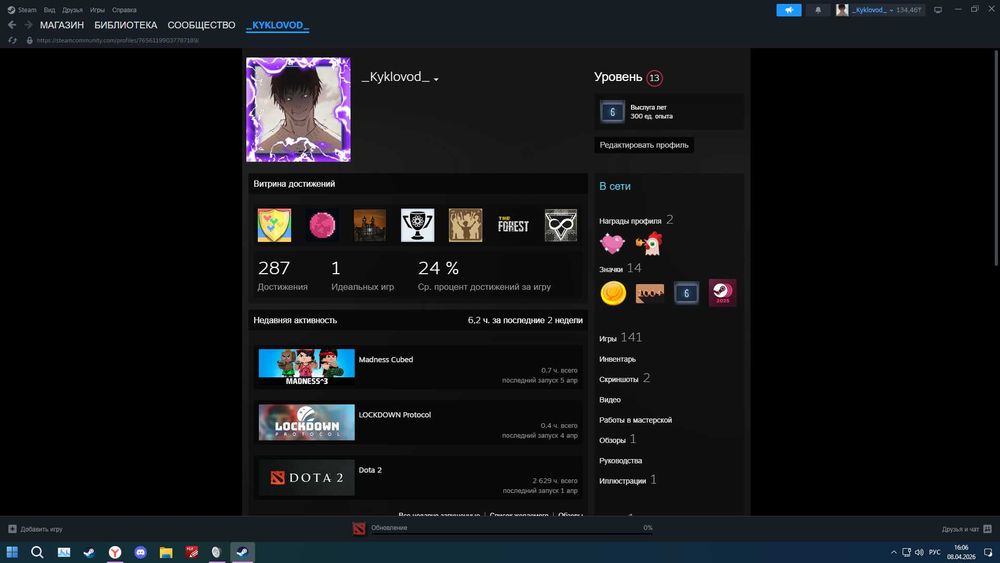Click the gold coin badge icon

pyautogui.click(x=613, y=293)
